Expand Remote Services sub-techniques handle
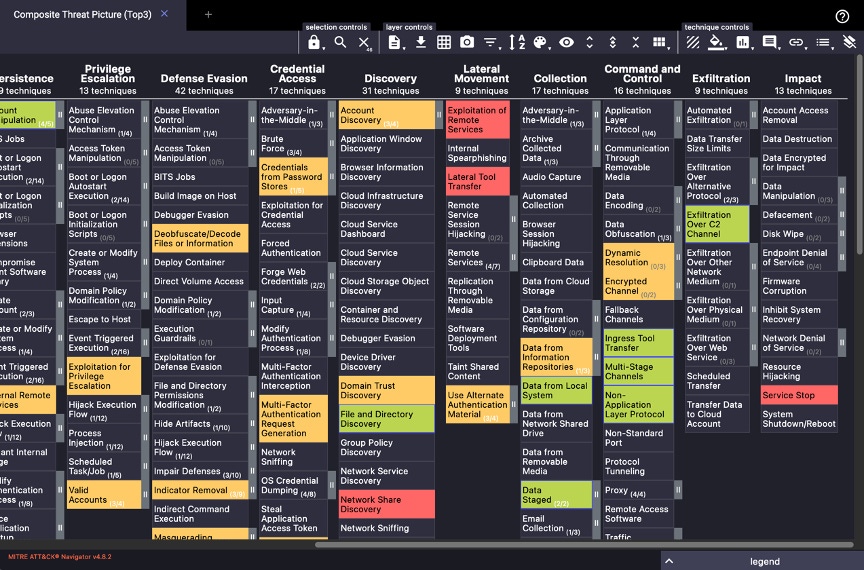Image resolution: width=864 pixels, height=570 pixels. (x=514, y=257)
